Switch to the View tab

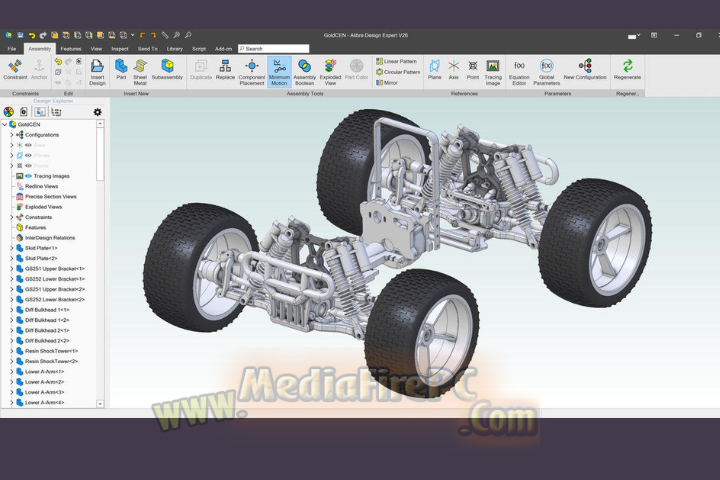[96, 49]
